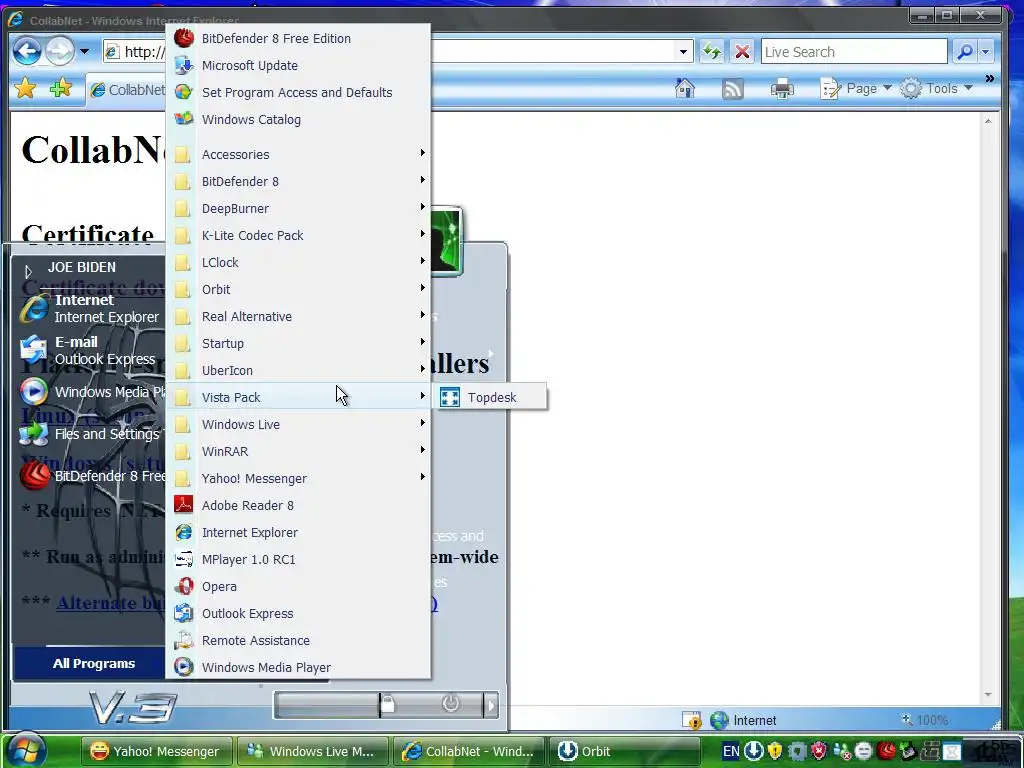1024x768 pixels.
Task: Open pinned E-mail Outlook Express item
Action: point(89,351)
